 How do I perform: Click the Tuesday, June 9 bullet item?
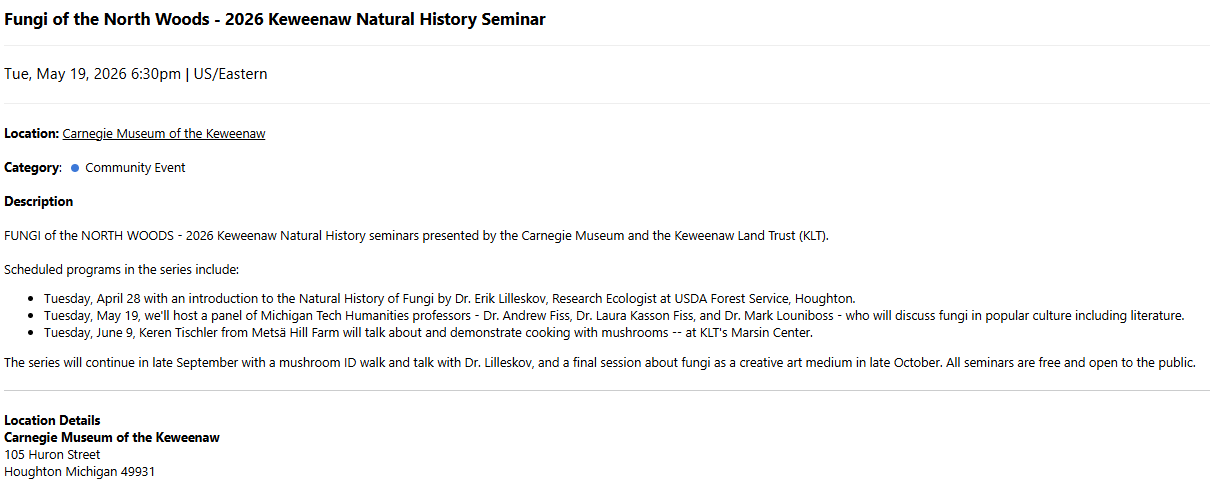pyautogui.click(x=428, y=333)
